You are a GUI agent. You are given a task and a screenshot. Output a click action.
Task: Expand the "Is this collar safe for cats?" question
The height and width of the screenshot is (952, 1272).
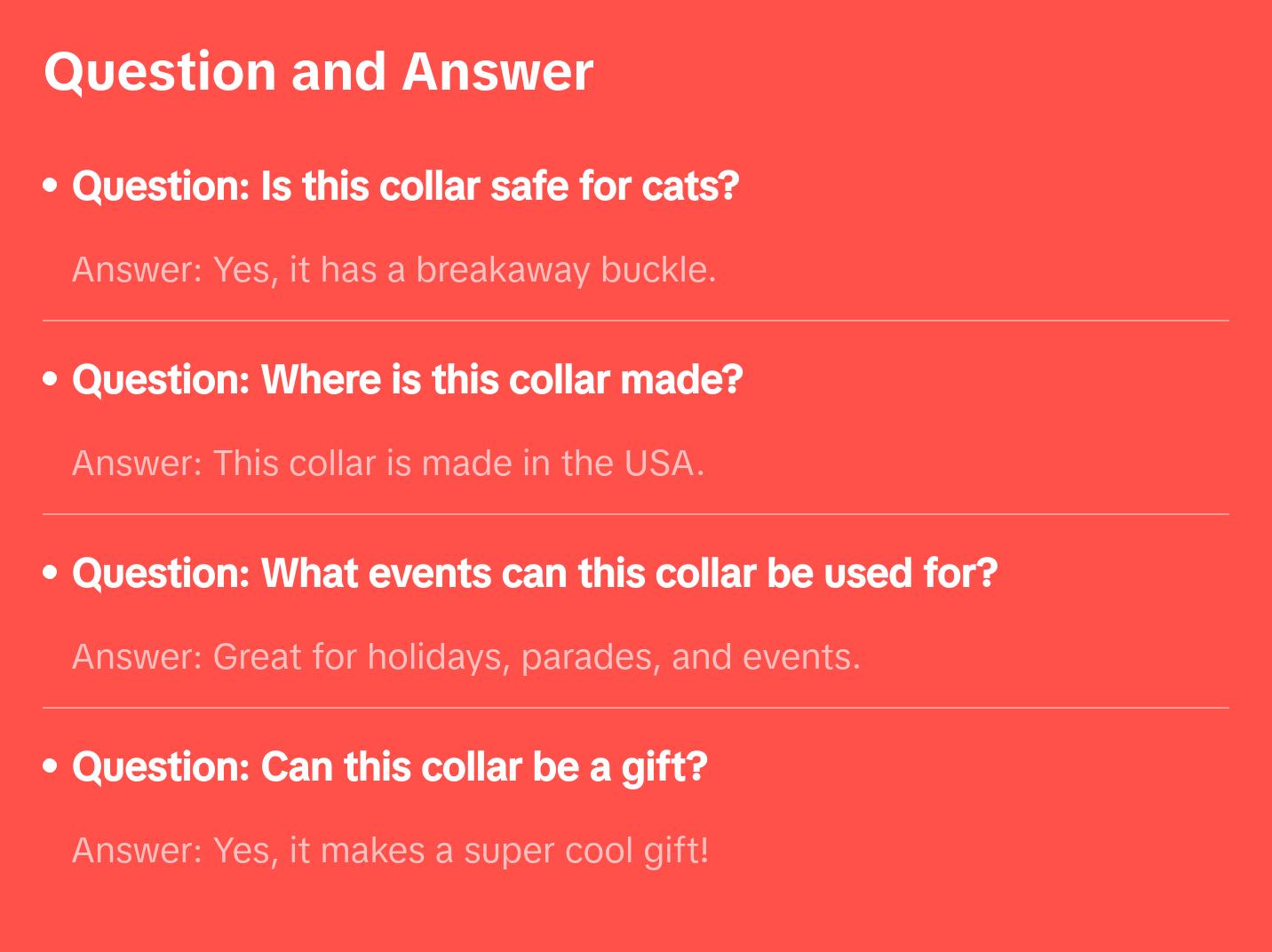[x=405, y=186]
